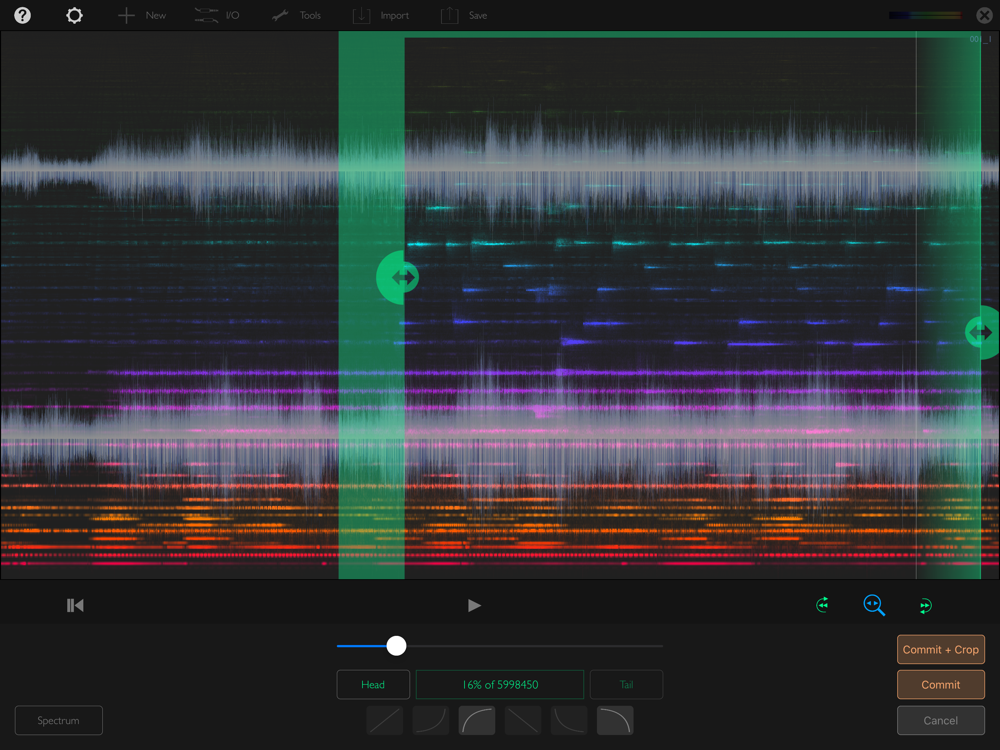Select the linear fade-out curve shape
This screenshot has height=750, width=1000.
tap(523, 720)
